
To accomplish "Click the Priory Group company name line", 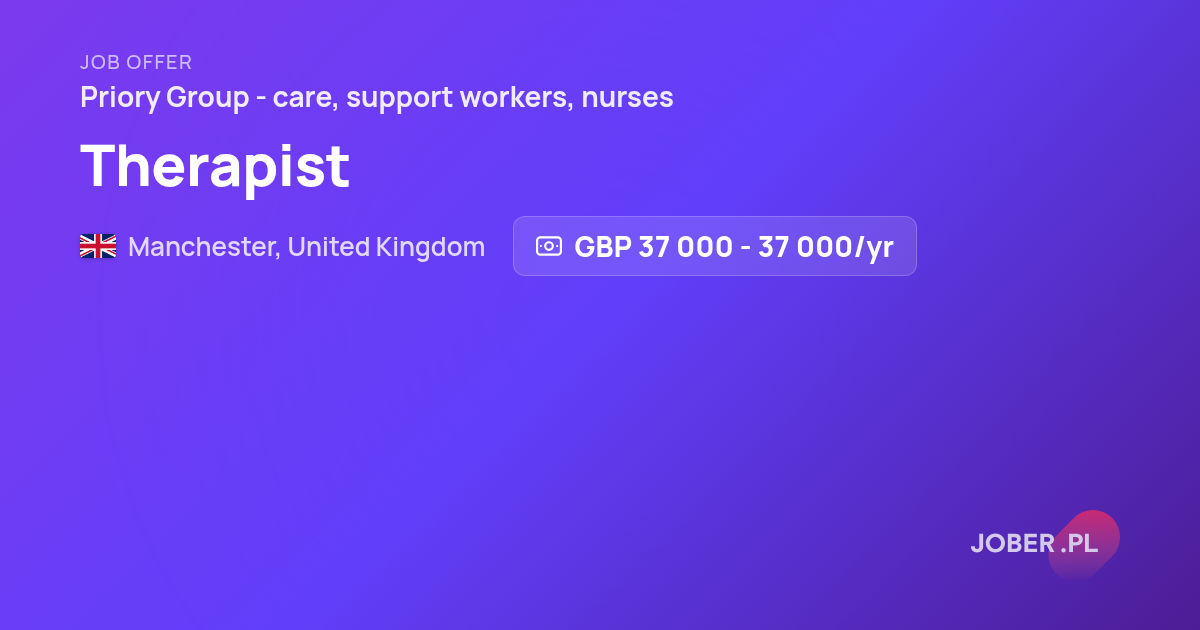I will click(x=376, y=98).
